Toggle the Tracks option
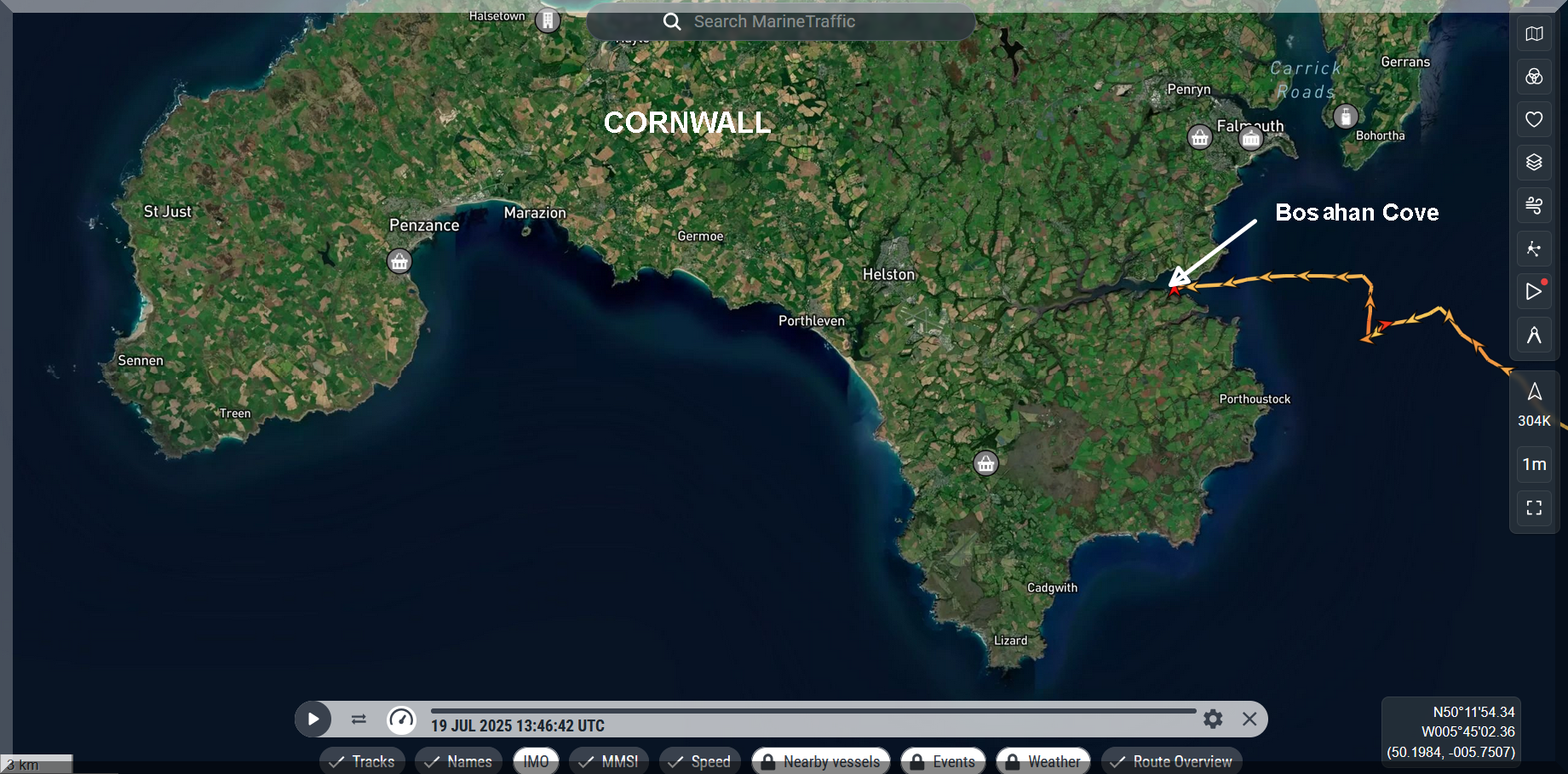This screenshot has height=774, width=1568. [362, 761]
